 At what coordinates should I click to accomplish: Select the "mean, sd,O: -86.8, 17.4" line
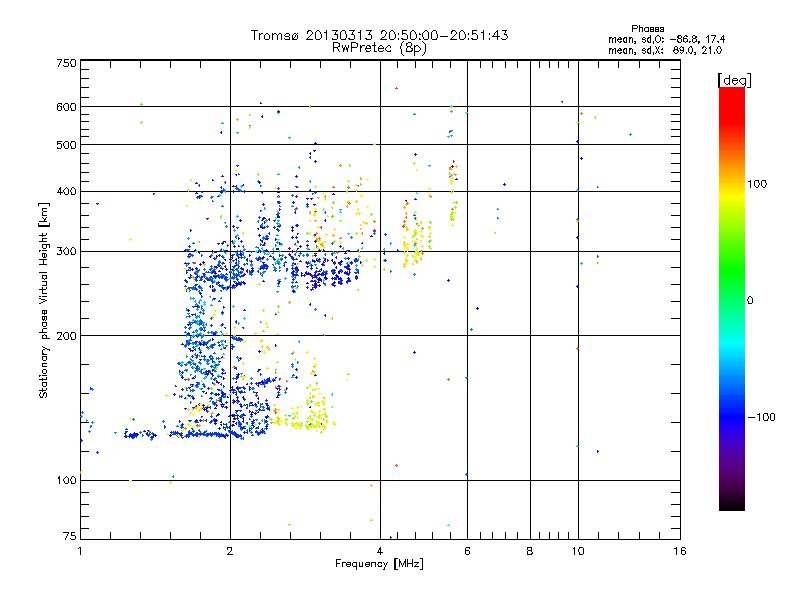click(666, 39)
